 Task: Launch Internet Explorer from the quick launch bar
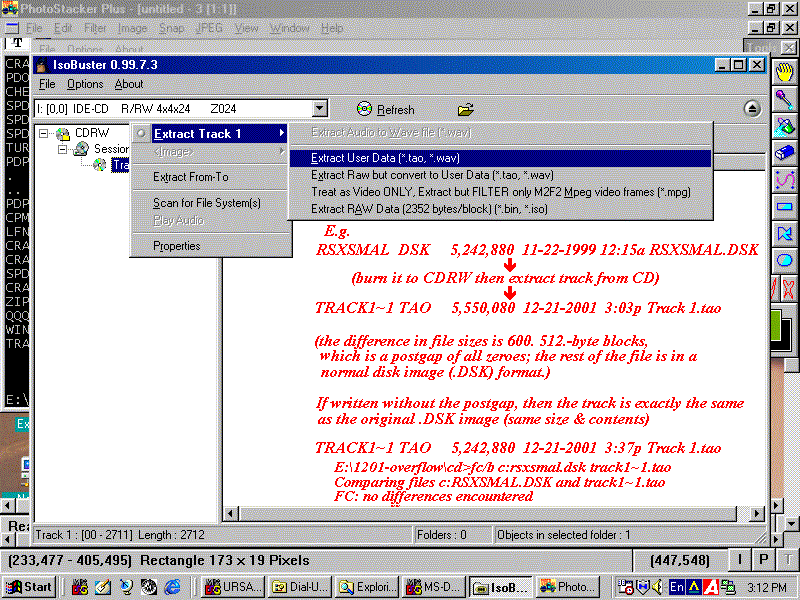point(172,587)
